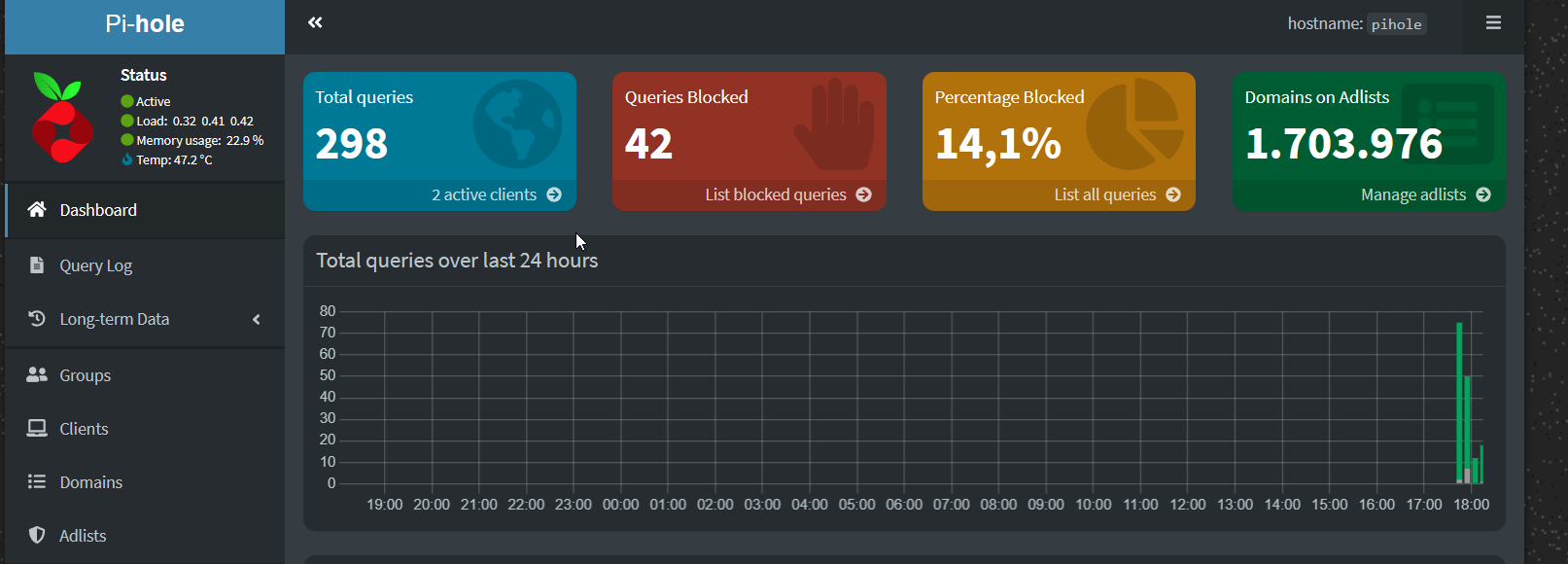The height and width of the screenshot is (564, 1568).
Task: Click the Adlists shield icon
Action: (37, 535)
